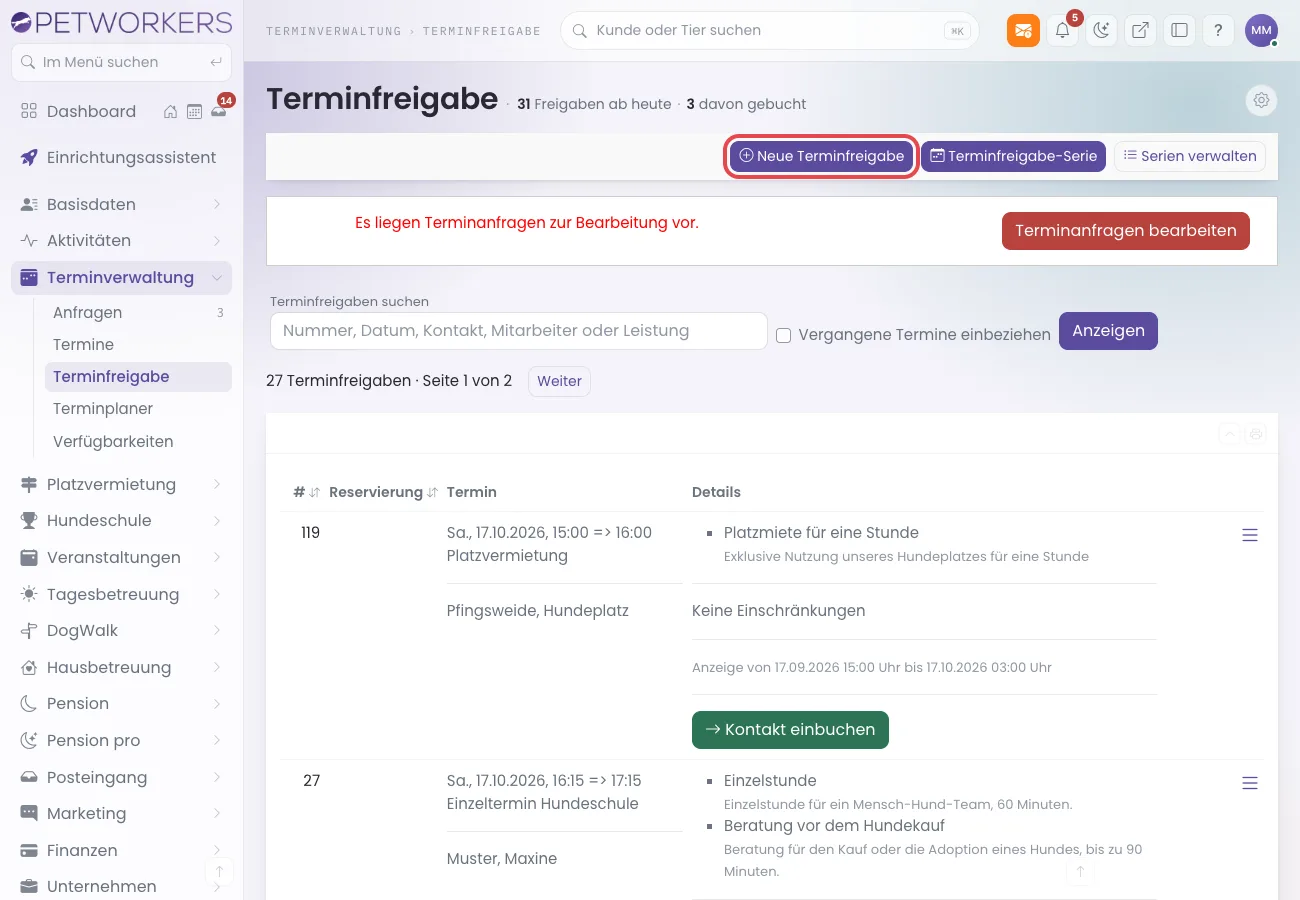1300x900 pixels.
Task: Click Kontakt einbuchen for reservation 119
Action: coord(790,730)
